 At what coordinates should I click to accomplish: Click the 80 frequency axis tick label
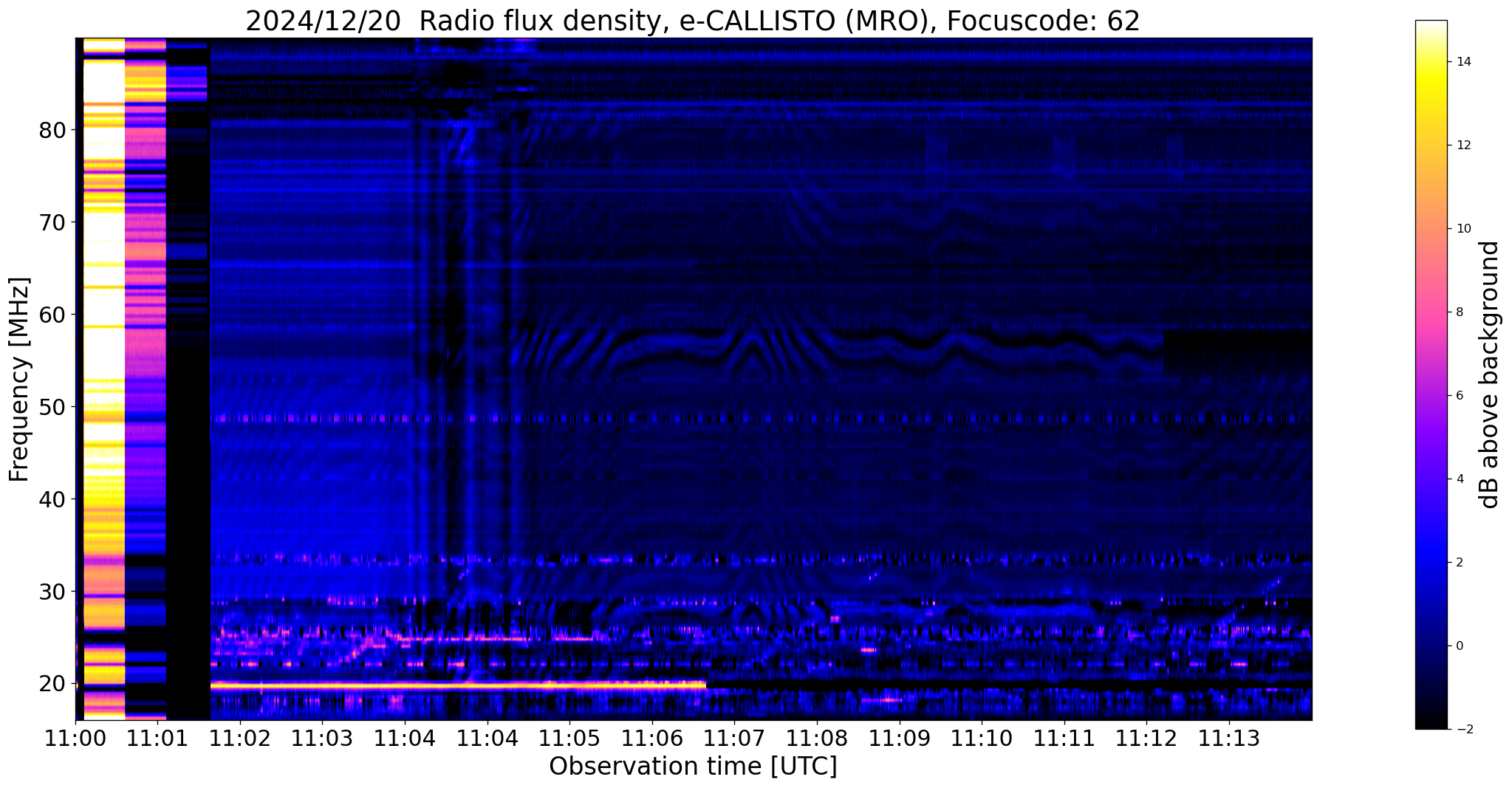pyautogui.click(x=52, y=130)
